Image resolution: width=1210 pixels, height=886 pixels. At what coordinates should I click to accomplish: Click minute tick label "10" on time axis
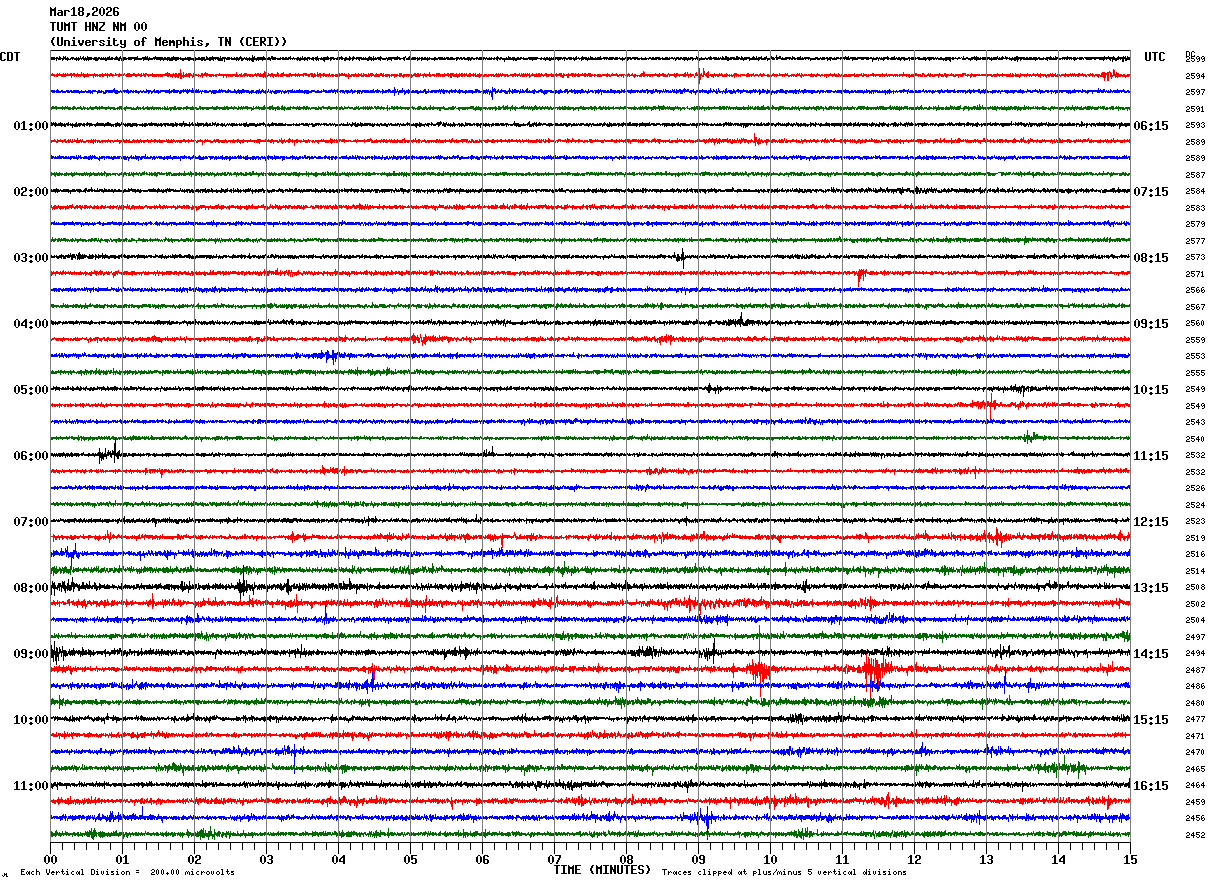(770, 859)
